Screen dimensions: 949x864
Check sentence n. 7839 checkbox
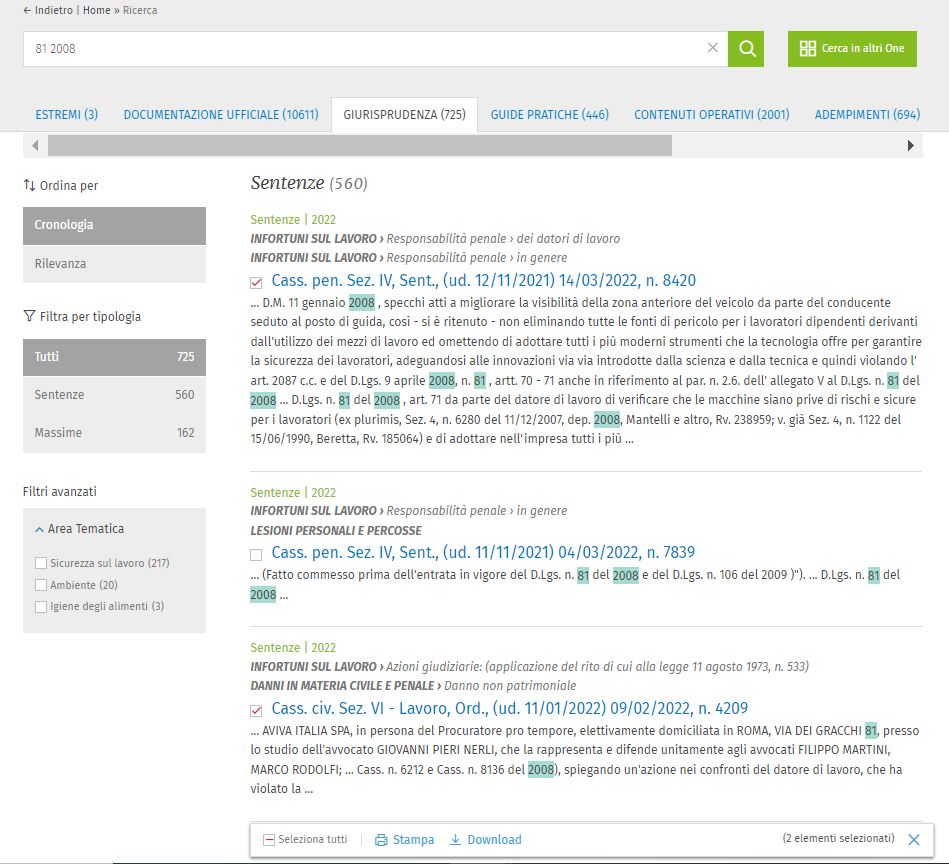(256, 554)
